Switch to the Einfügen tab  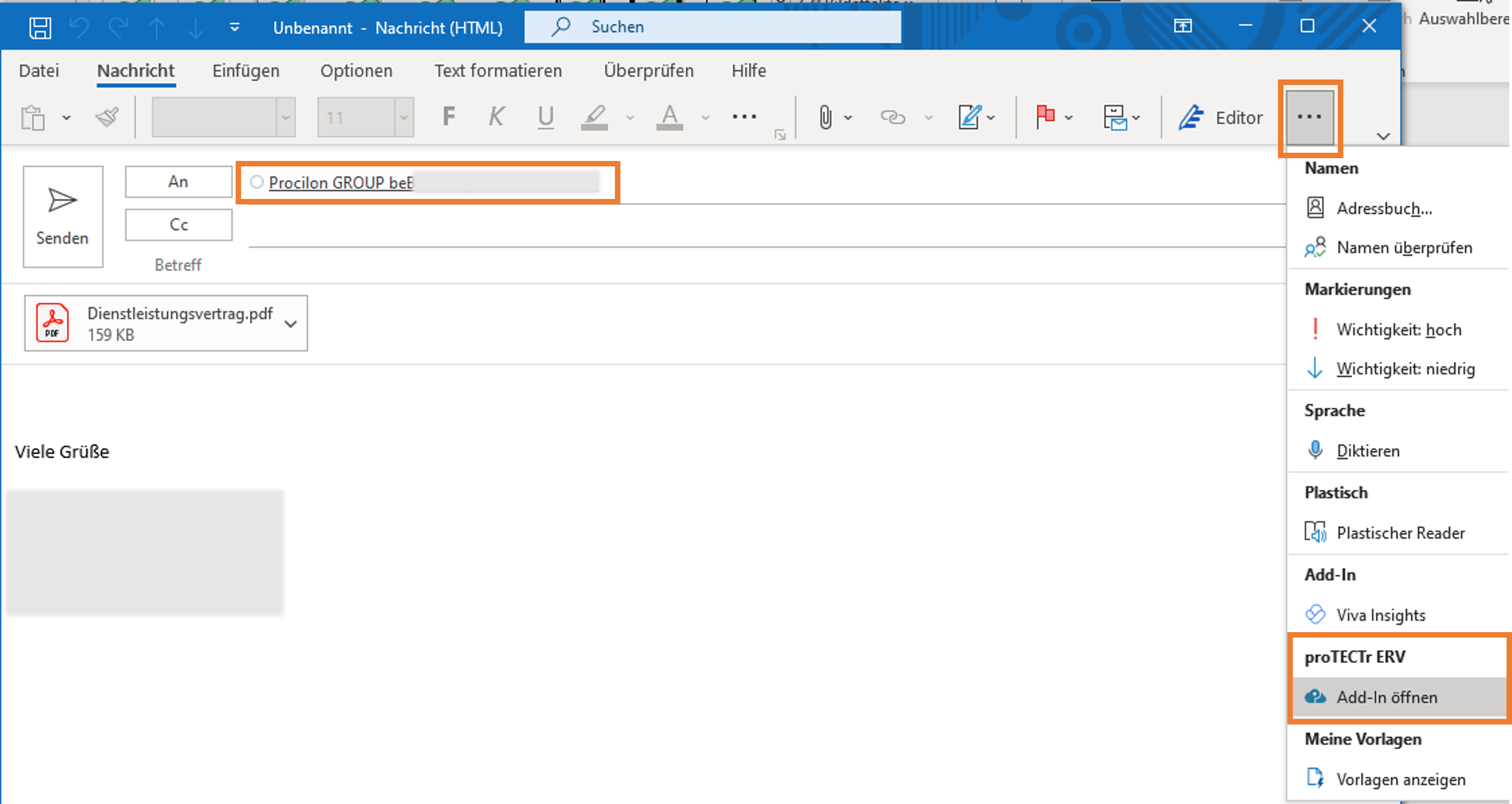(x=245, y=70)
